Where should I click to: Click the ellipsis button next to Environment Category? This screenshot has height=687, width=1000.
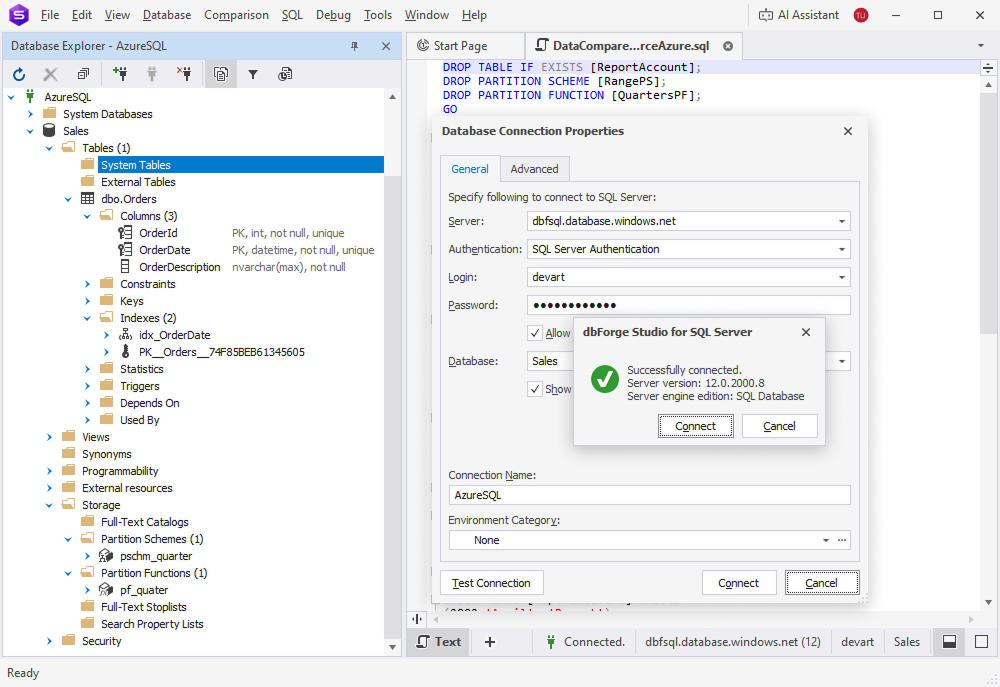click(842, 540)
